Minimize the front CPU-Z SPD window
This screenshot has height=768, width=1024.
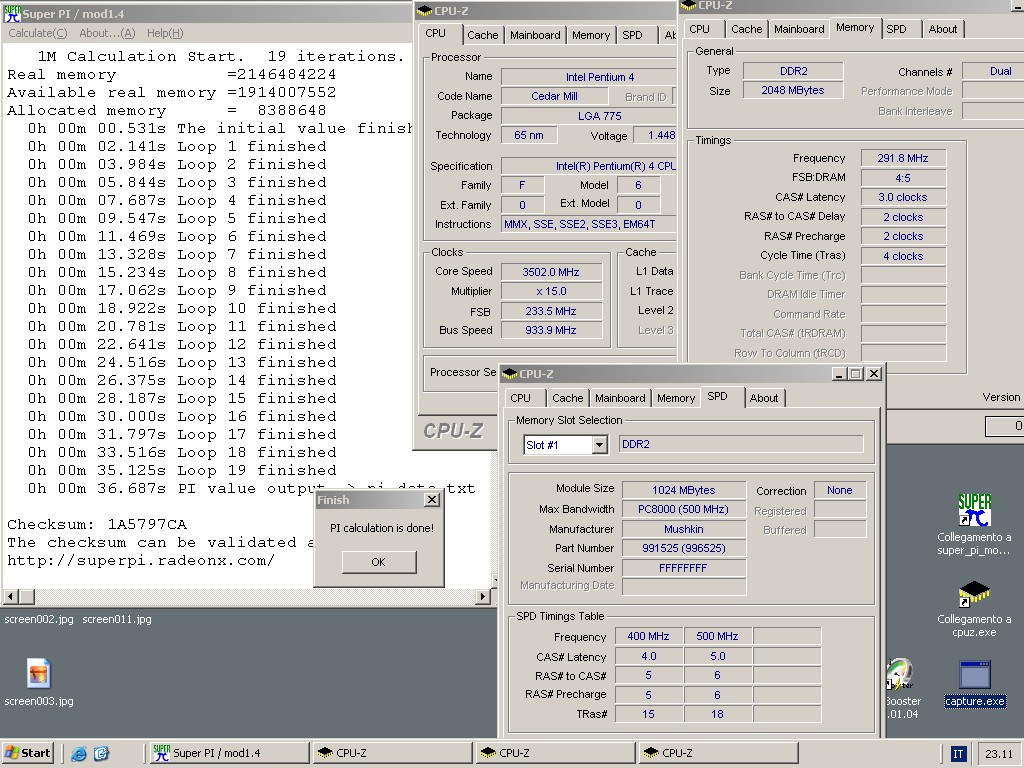tap(840, 374)
